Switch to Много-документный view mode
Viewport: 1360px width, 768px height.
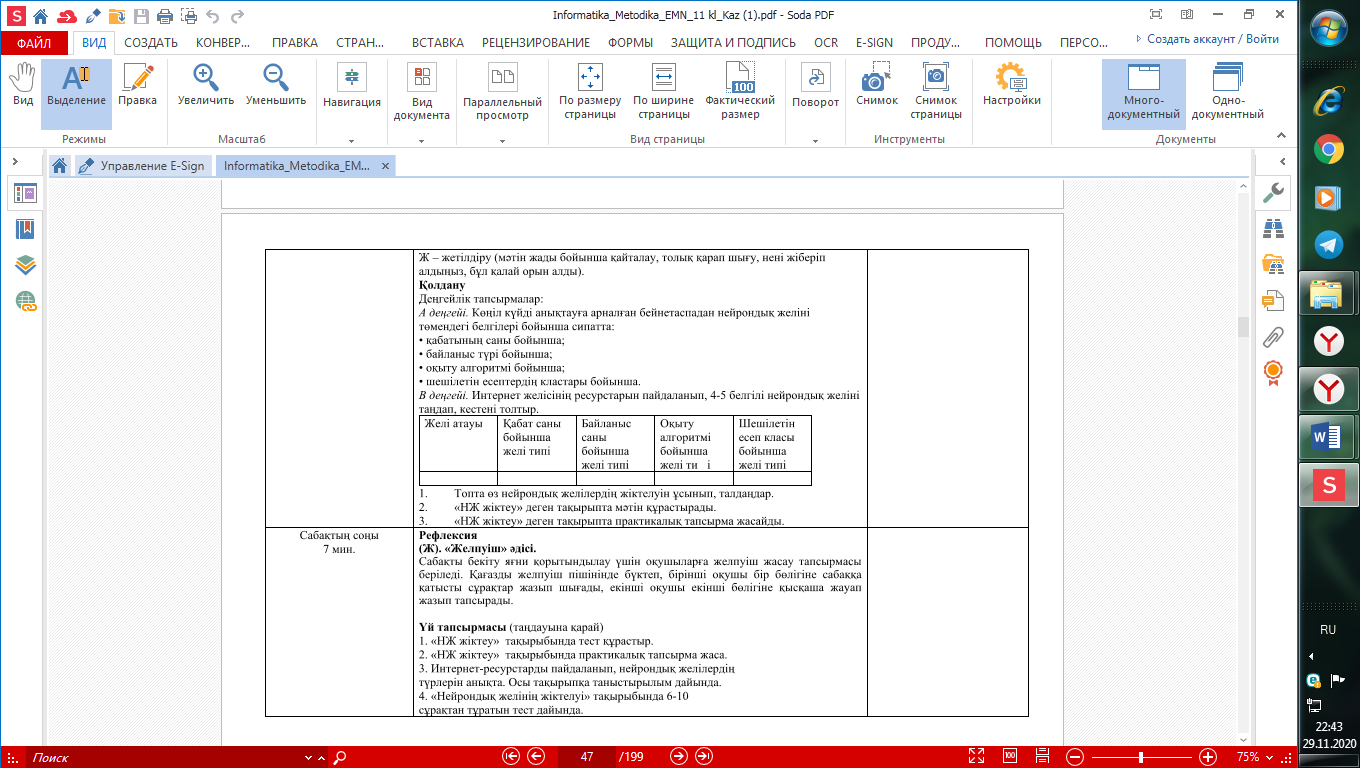(1143, 92)
